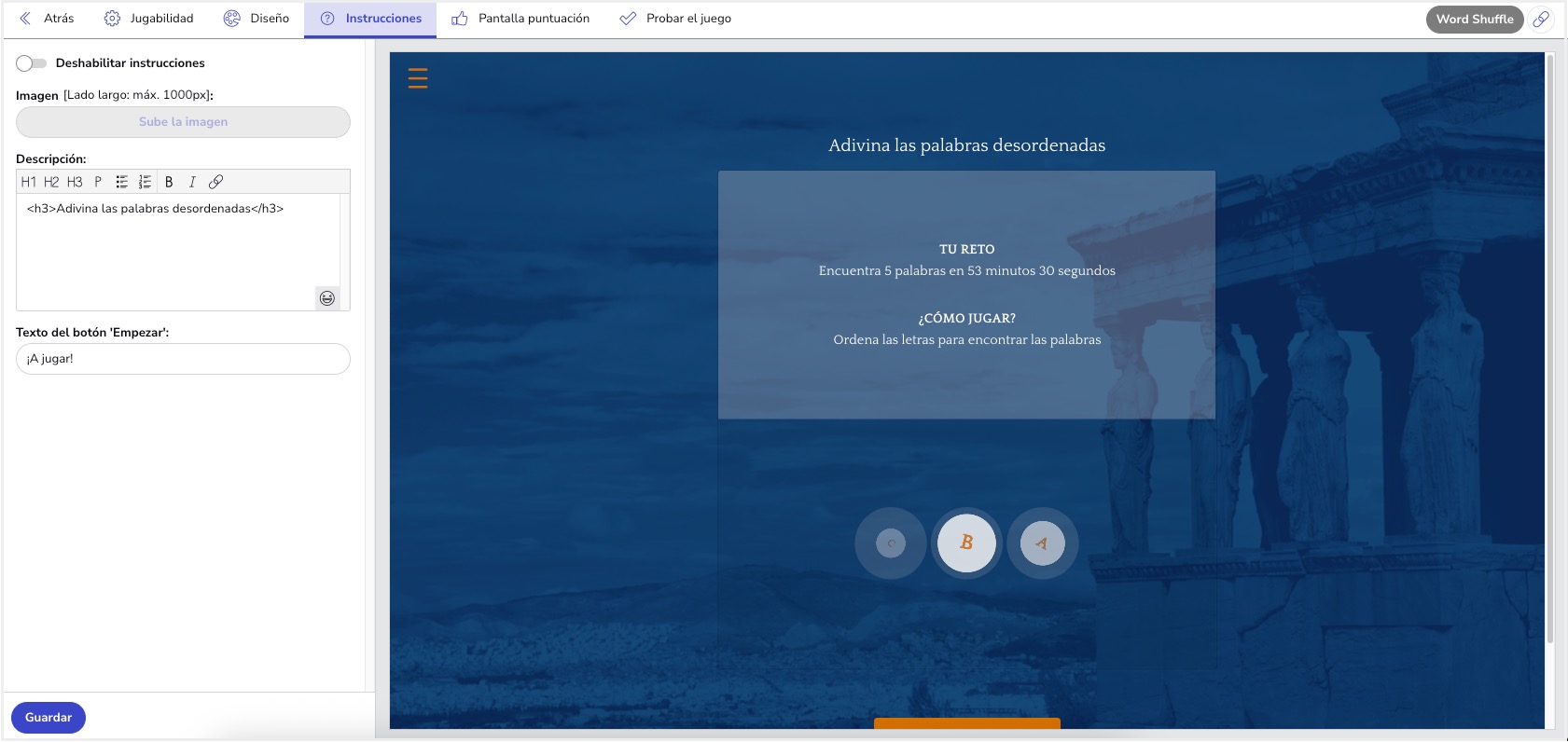Open the emoji picker in description box
The height and width of the screenshot is (742, 1568).
327,298
